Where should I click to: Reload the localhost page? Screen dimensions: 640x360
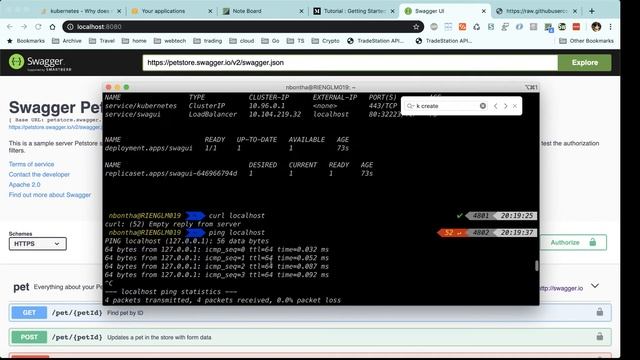click(x=38, y=27)
